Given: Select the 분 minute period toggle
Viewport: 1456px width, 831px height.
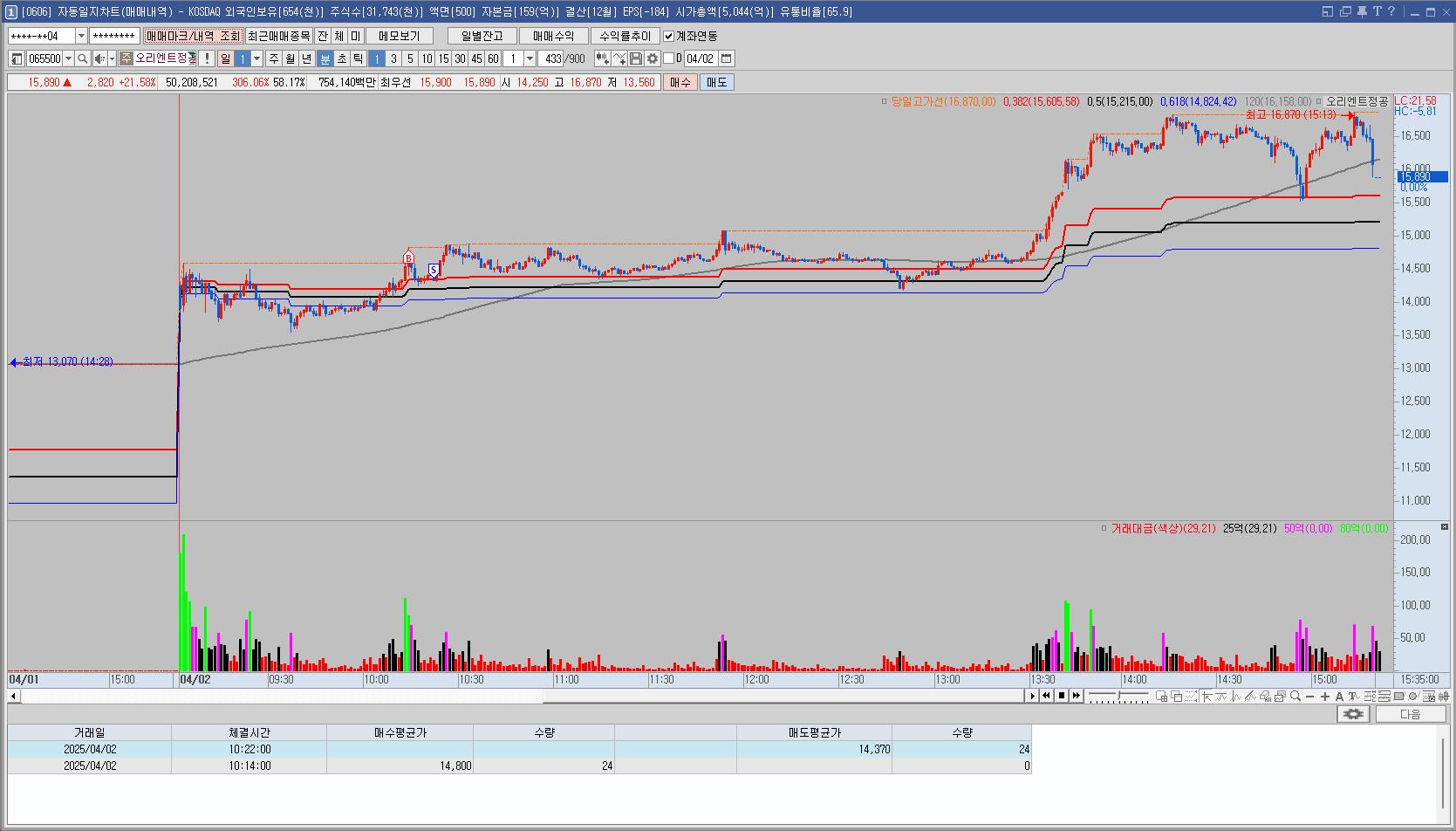Looking at the screenshot, I should [x=325, y=58].
